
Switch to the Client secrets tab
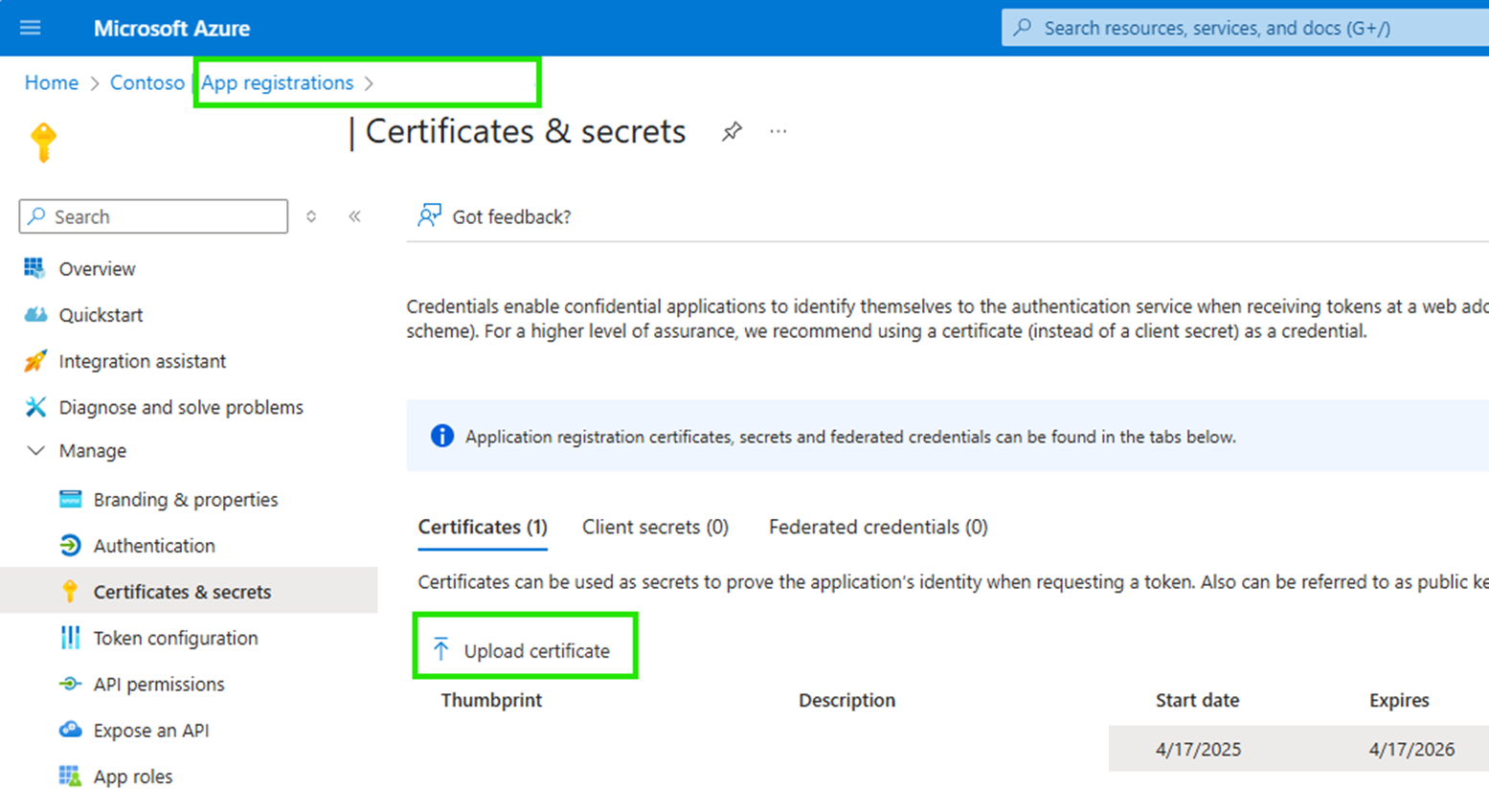tap(655, 527)
